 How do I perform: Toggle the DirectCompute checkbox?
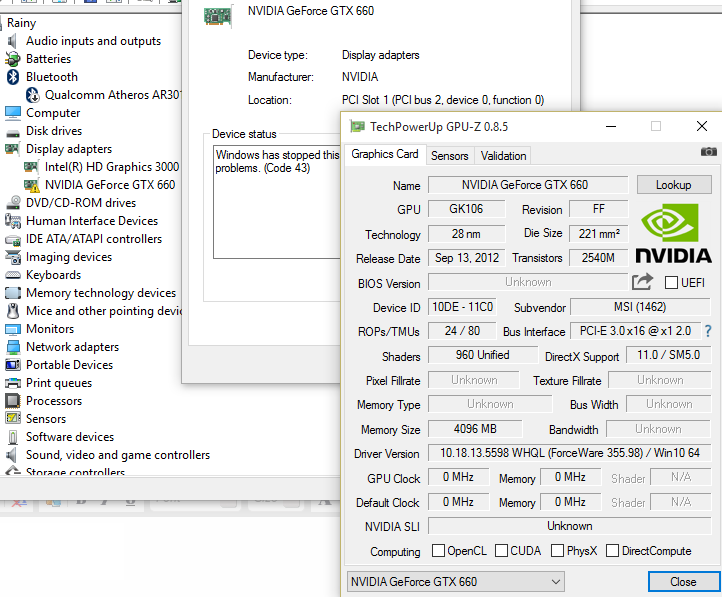[x=612, y=551]
